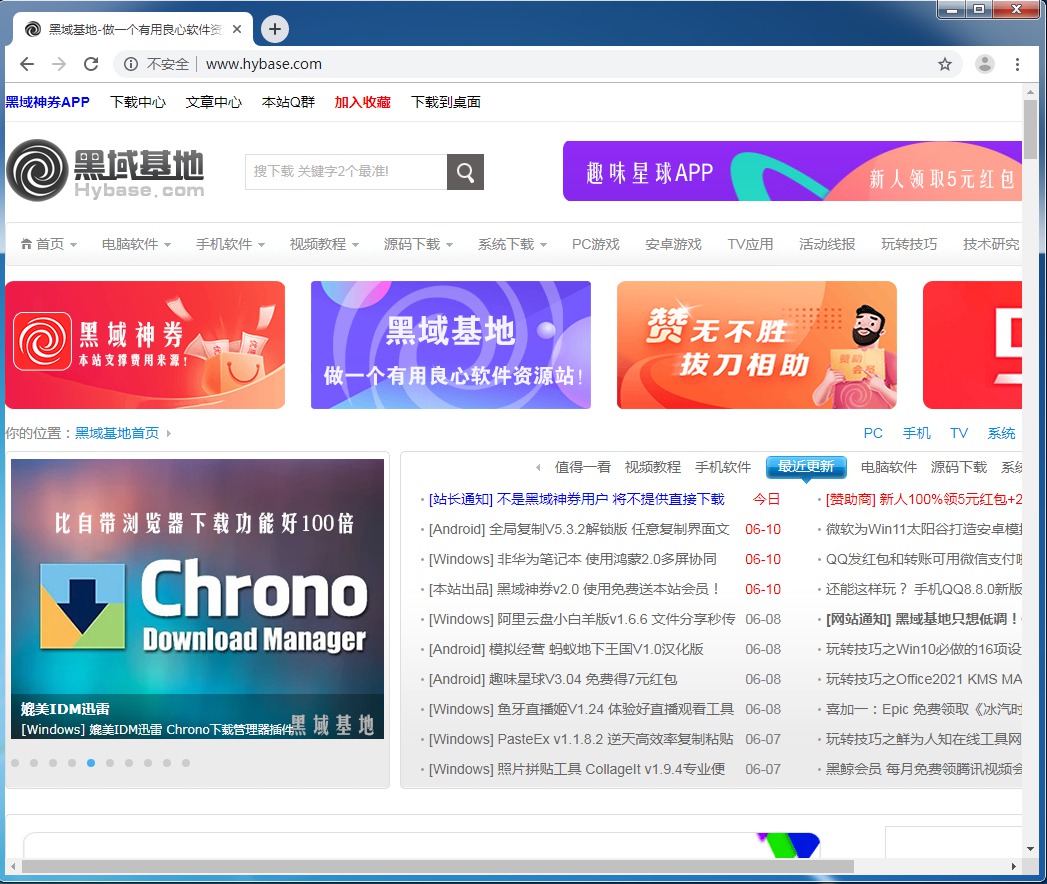1047x884 pixels.
Task: Select the TV filter link
Action: pyautogui.click(x=959, y=433)
